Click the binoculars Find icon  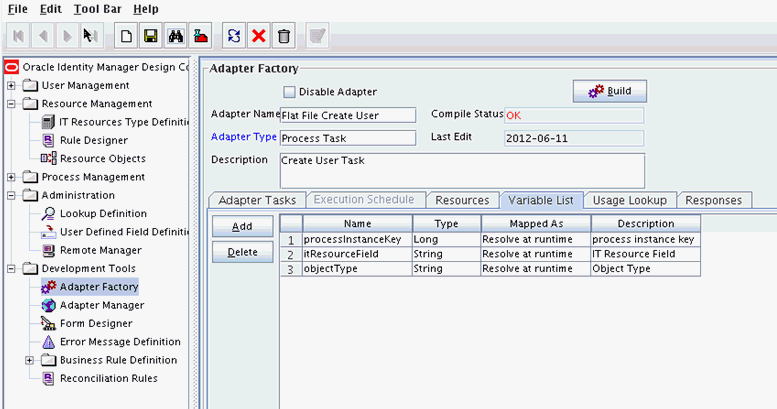pyautogui.click(x=175, y=36)
